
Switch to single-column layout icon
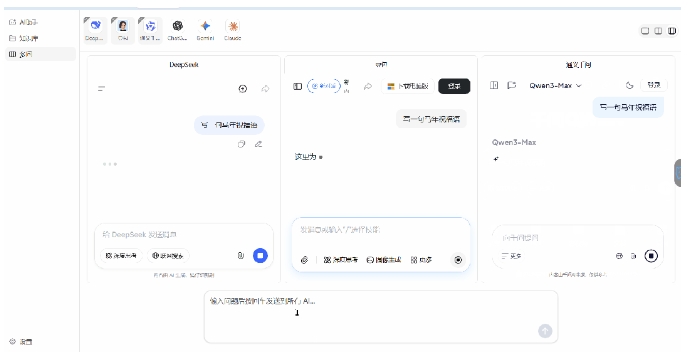click(x=645, y=31)
